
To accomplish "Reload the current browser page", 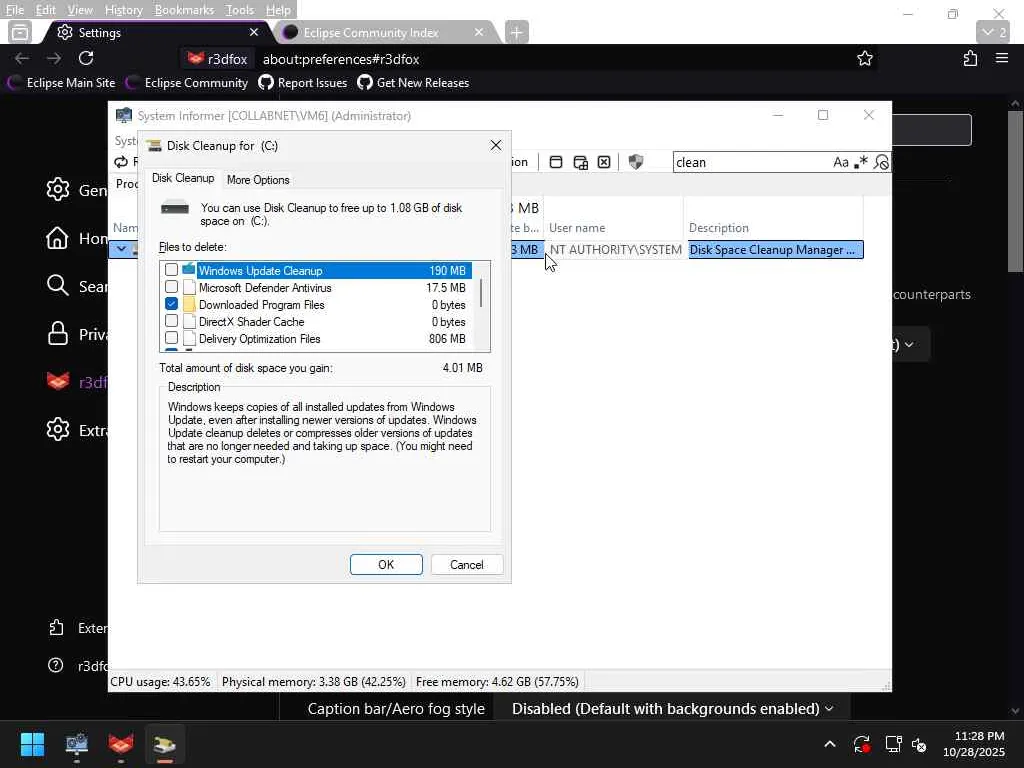I will click(x=86, y=58).
